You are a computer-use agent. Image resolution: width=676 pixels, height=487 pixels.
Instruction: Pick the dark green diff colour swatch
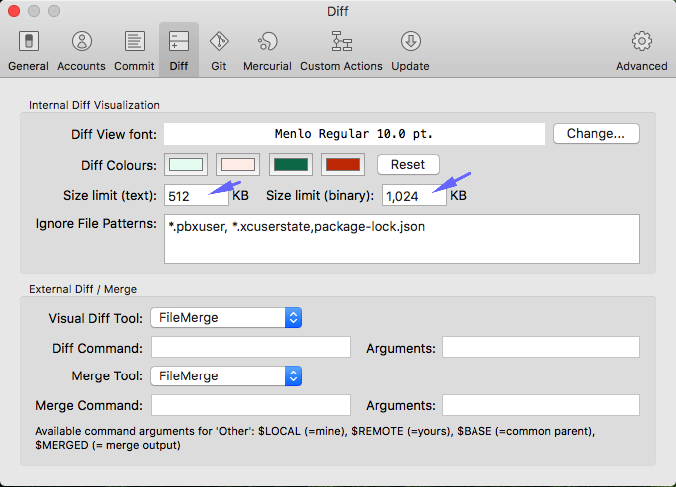(x=291, y=165)
